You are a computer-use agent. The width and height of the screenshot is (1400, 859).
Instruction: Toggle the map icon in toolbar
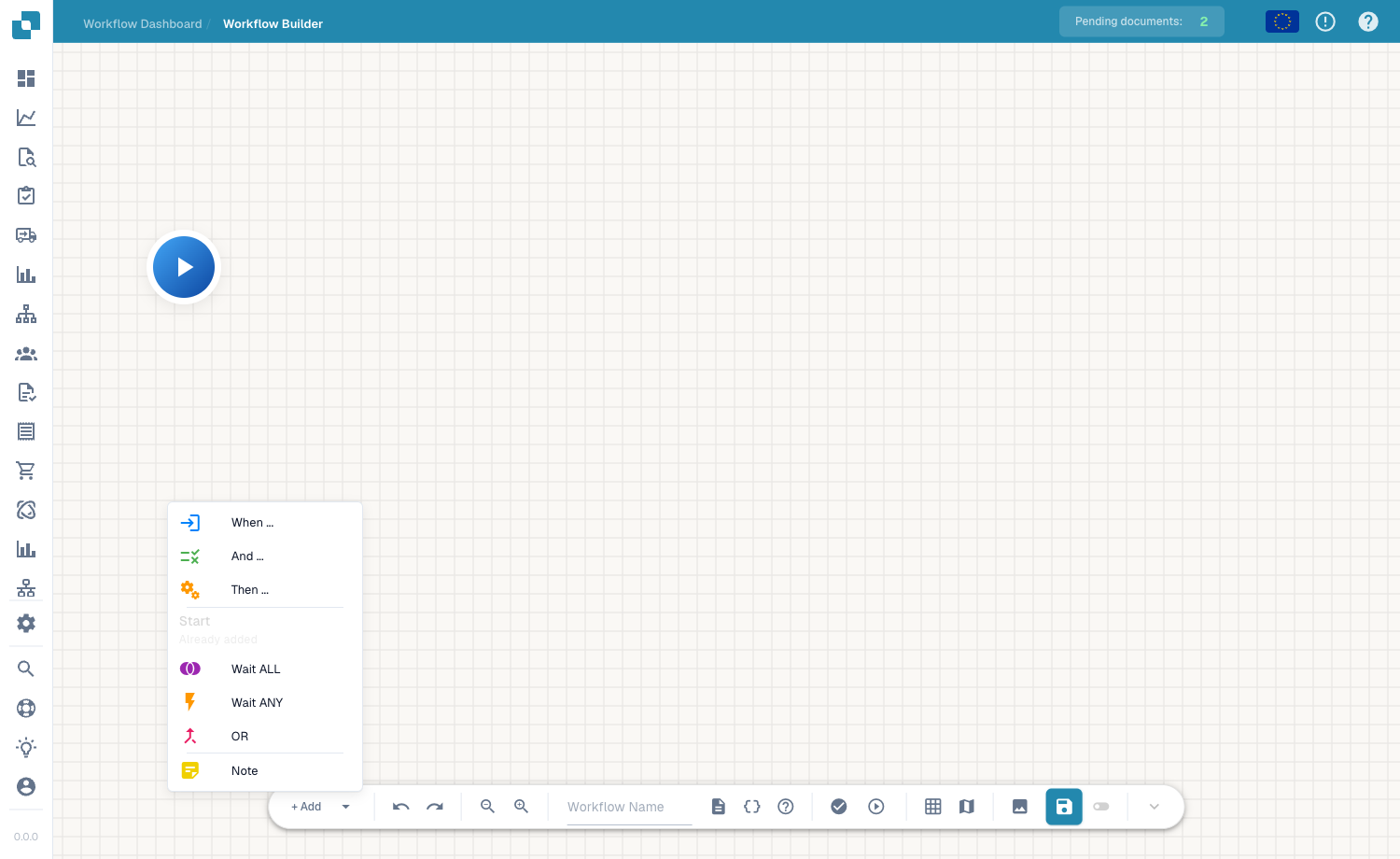[x=967, y=807]
